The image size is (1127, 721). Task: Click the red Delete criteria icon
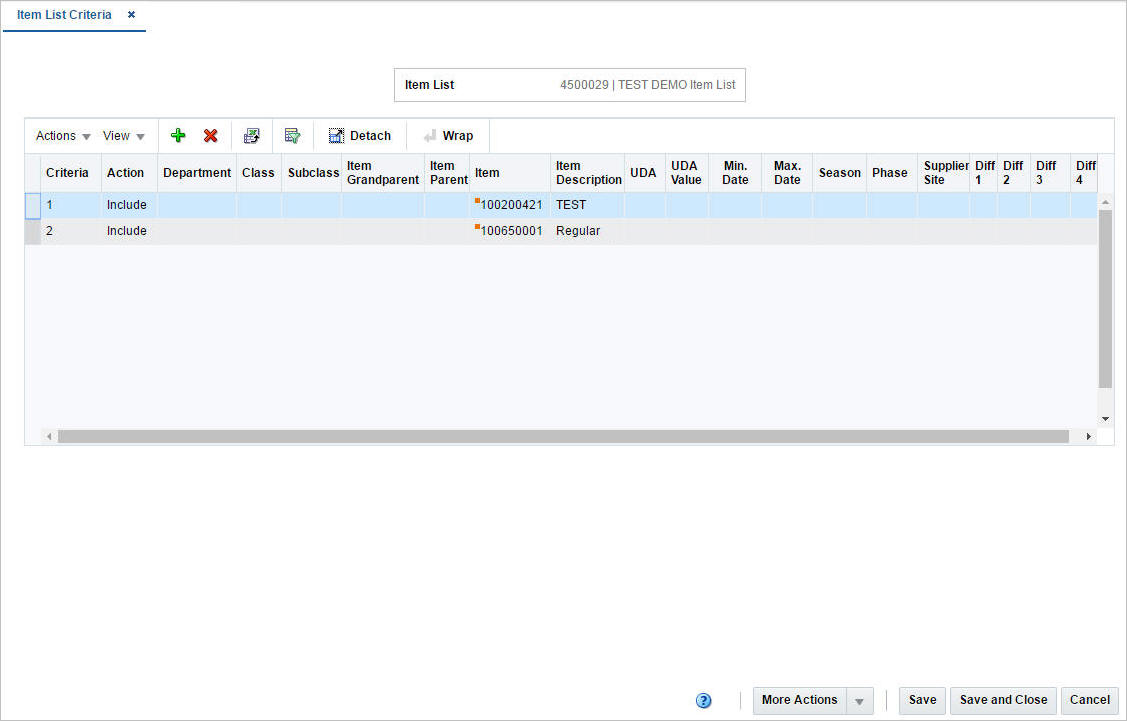(211, 135)
